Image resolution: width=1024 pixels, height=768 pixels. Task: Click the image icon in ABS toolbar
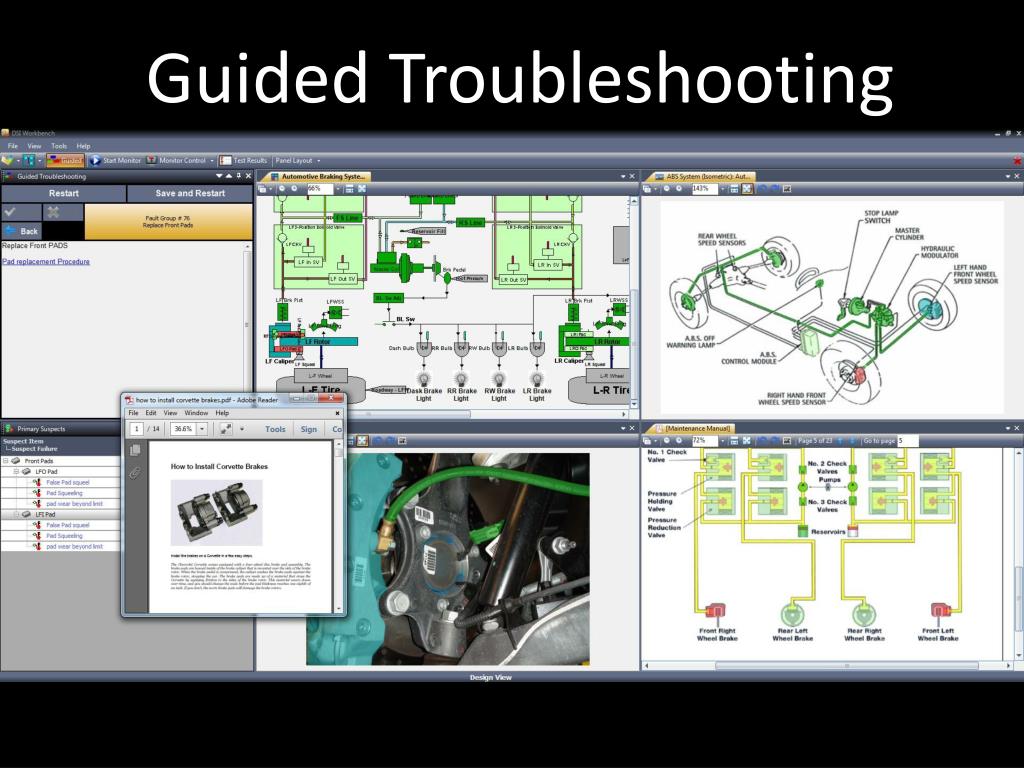[x=787, y=189]
